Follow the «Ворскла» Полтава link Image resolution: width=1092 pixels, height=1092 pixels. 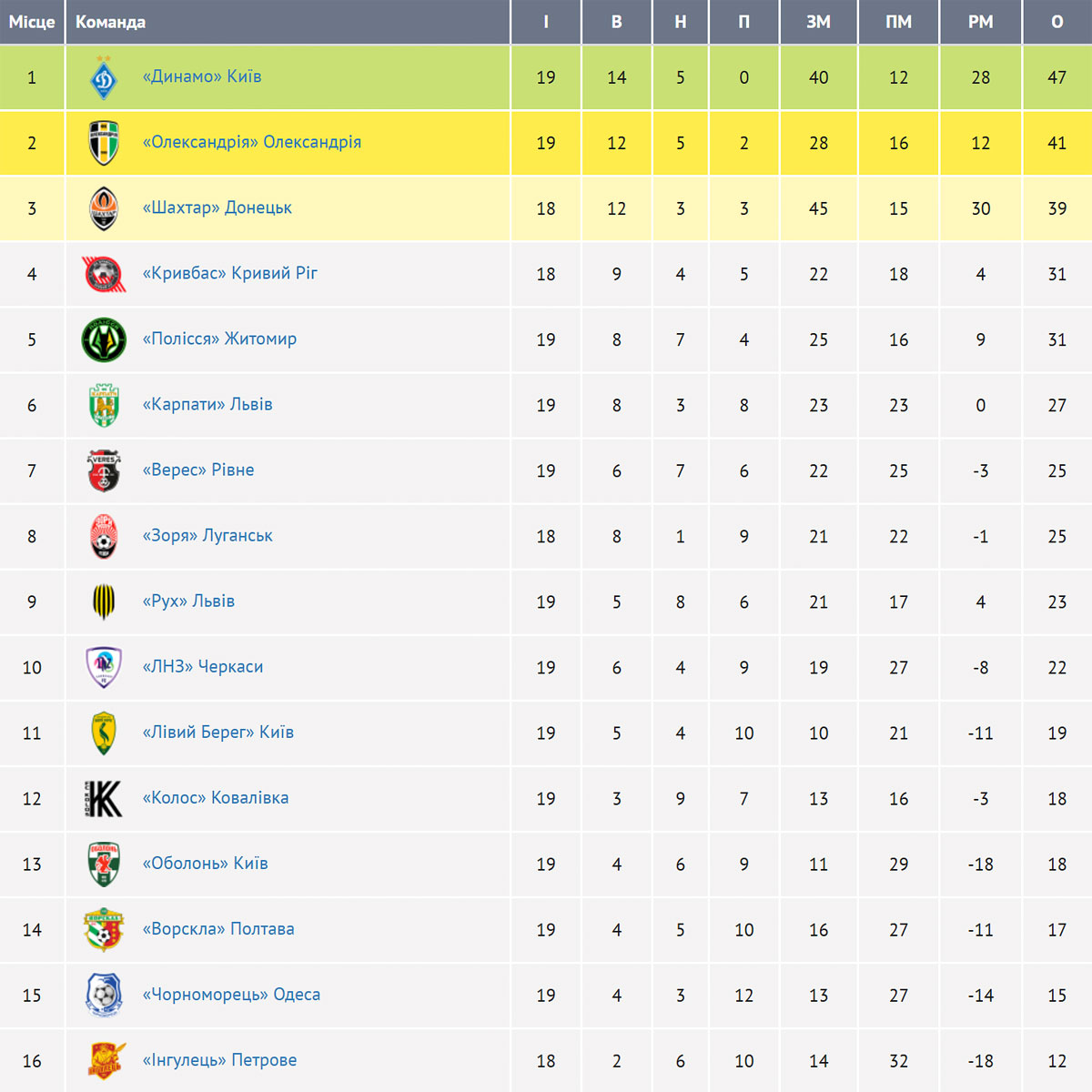tap(218, 928)
